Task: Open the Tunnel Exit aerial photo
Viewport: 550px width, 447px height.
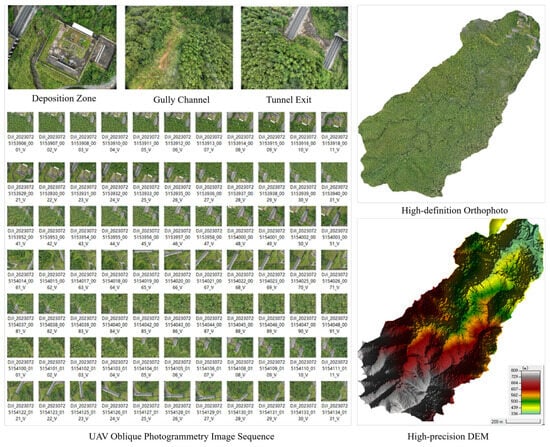Action: 294,48
